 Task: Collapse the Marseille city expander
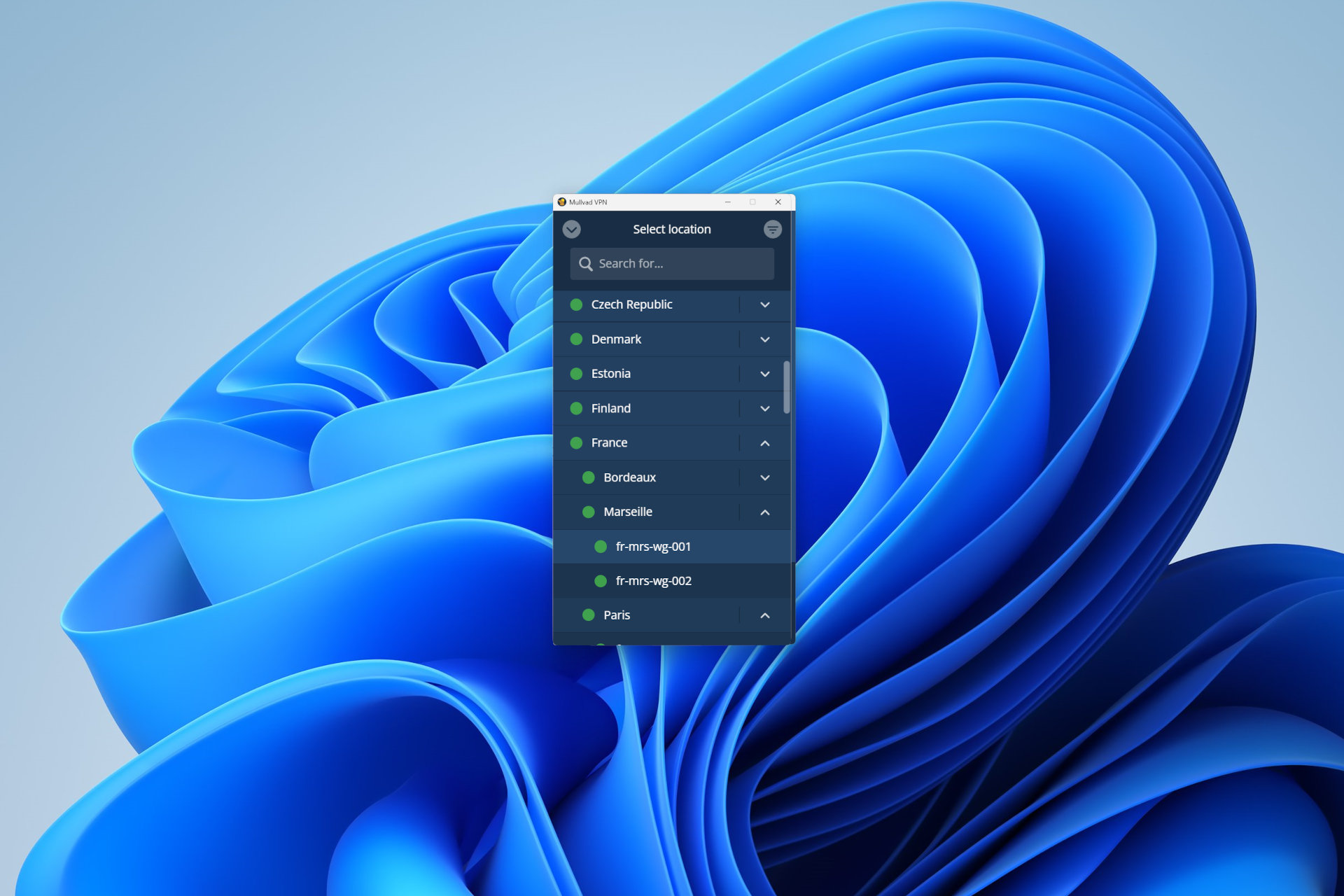click(765, 510)
